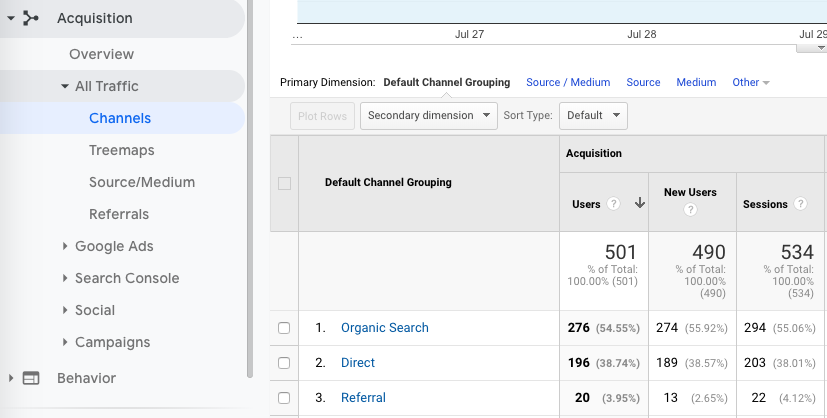Open the Direct channel link

[x=358, y=363]
